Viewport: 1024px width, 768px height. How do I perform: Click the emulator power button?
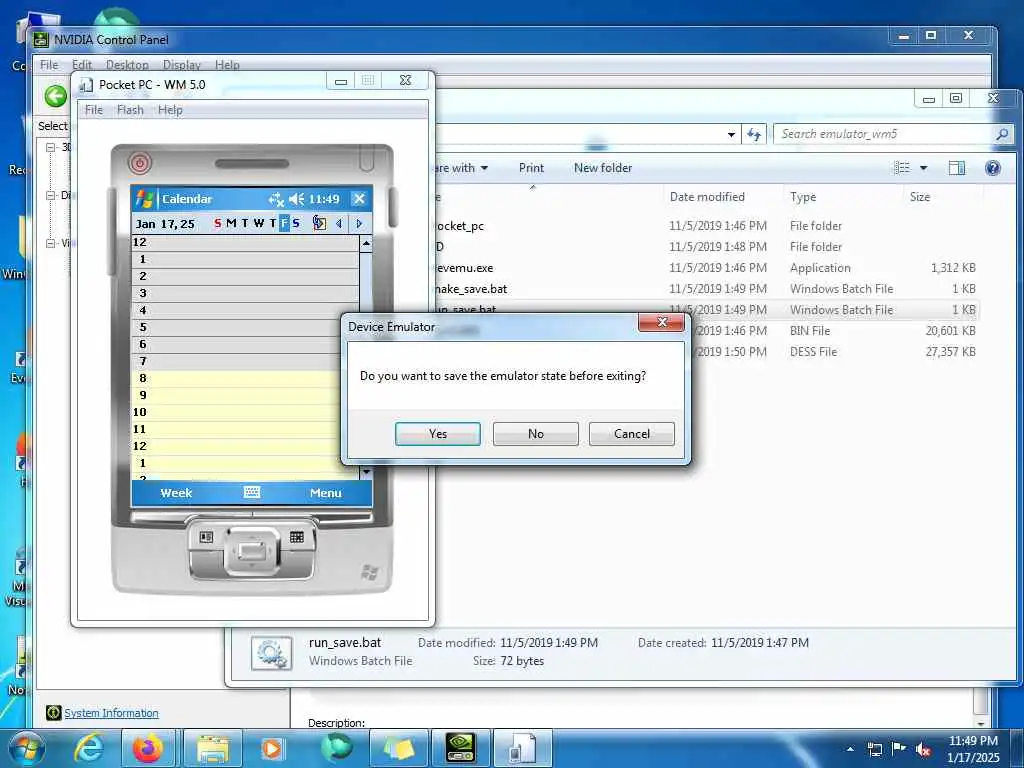pos(139,162)
